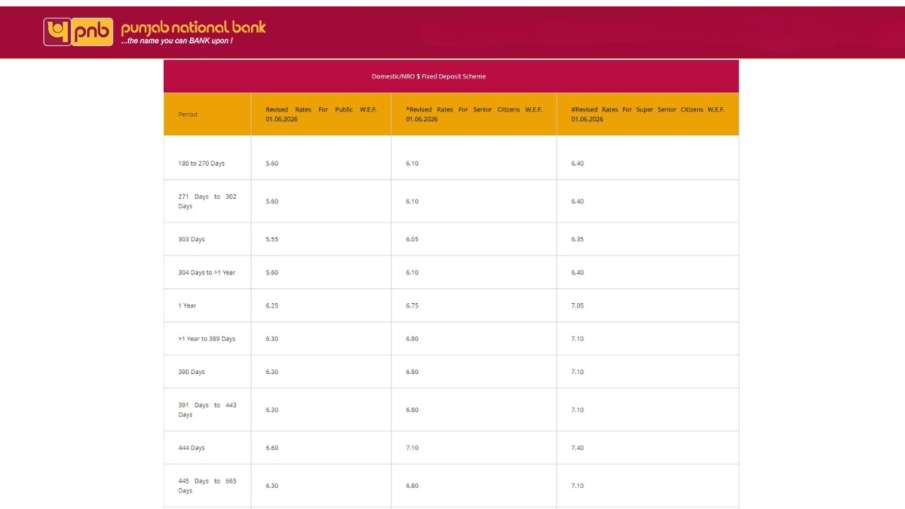Click the 'punjab national bank' wordmark
Image resolution: width=905 pixels, height=509 pixels.
click(193, 27)
